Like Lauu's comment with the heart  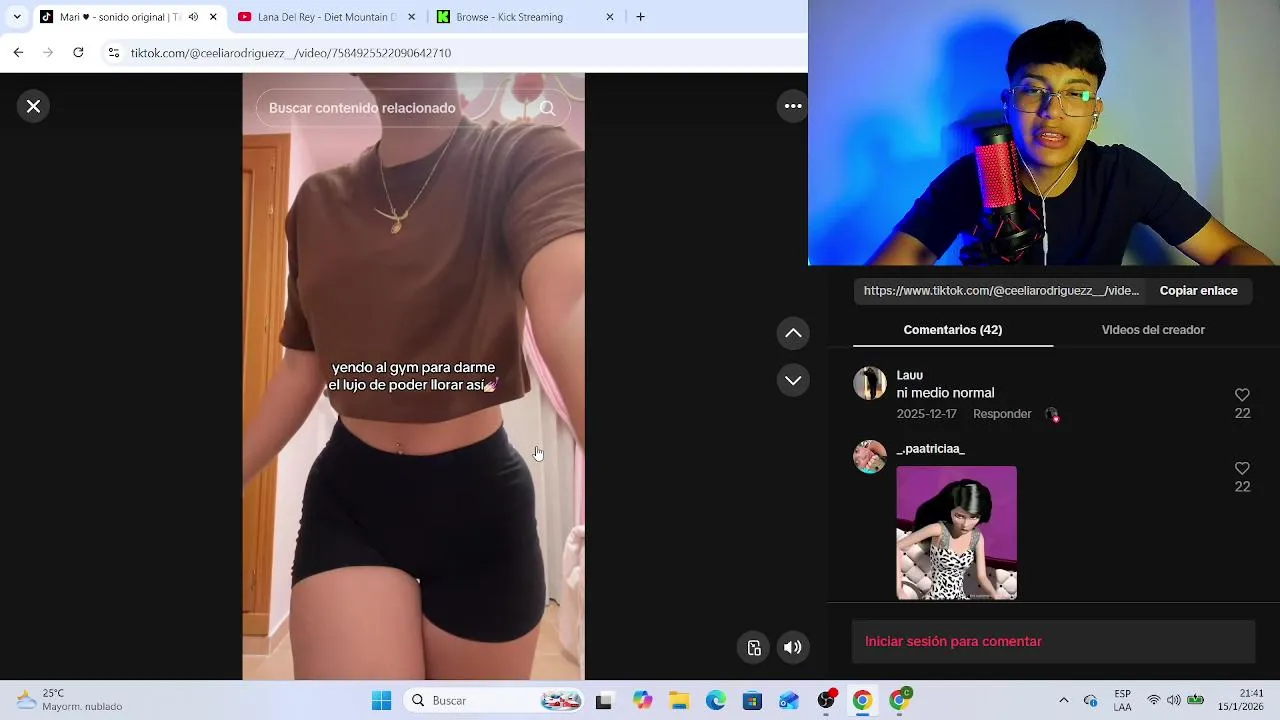pyautogui.click(x=1242, y=395)
